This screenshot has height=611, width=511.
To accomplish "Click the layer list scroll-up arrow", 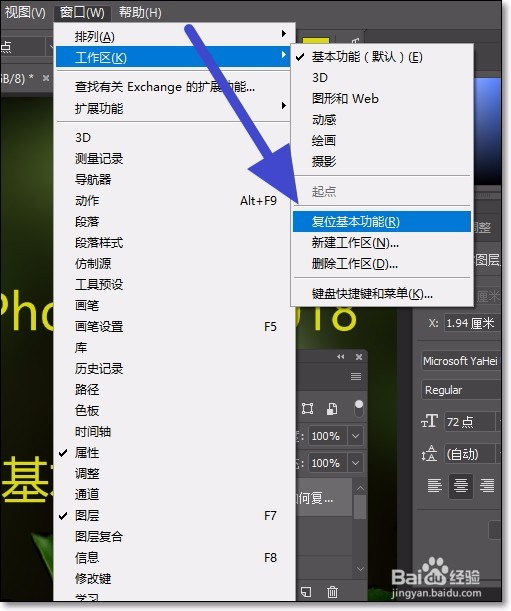I will pyautogui.click(x=360, y=488).
